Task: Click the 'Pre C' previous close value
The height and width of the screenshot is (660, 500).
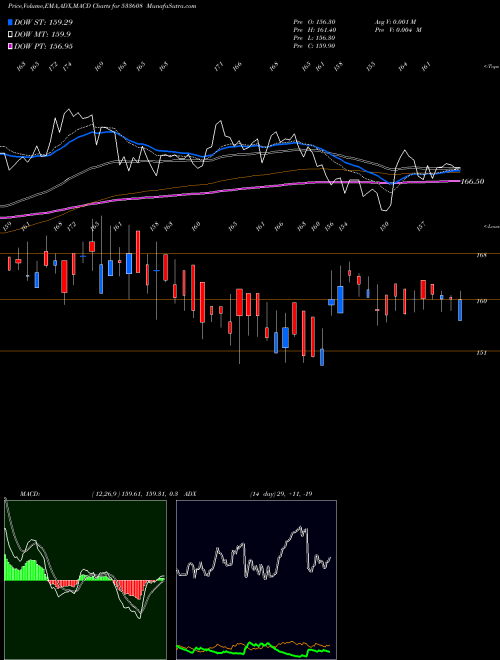Action: [x=314, y=46]
